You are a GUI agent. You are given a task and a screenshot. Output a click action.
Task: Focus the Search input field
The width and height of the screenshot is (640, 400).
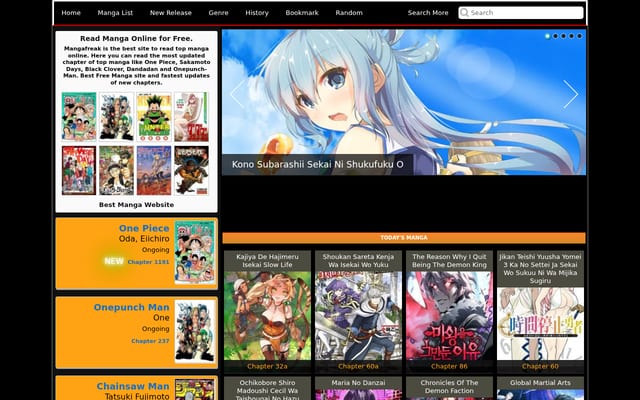pyautogui.click(x=521, y=13)
